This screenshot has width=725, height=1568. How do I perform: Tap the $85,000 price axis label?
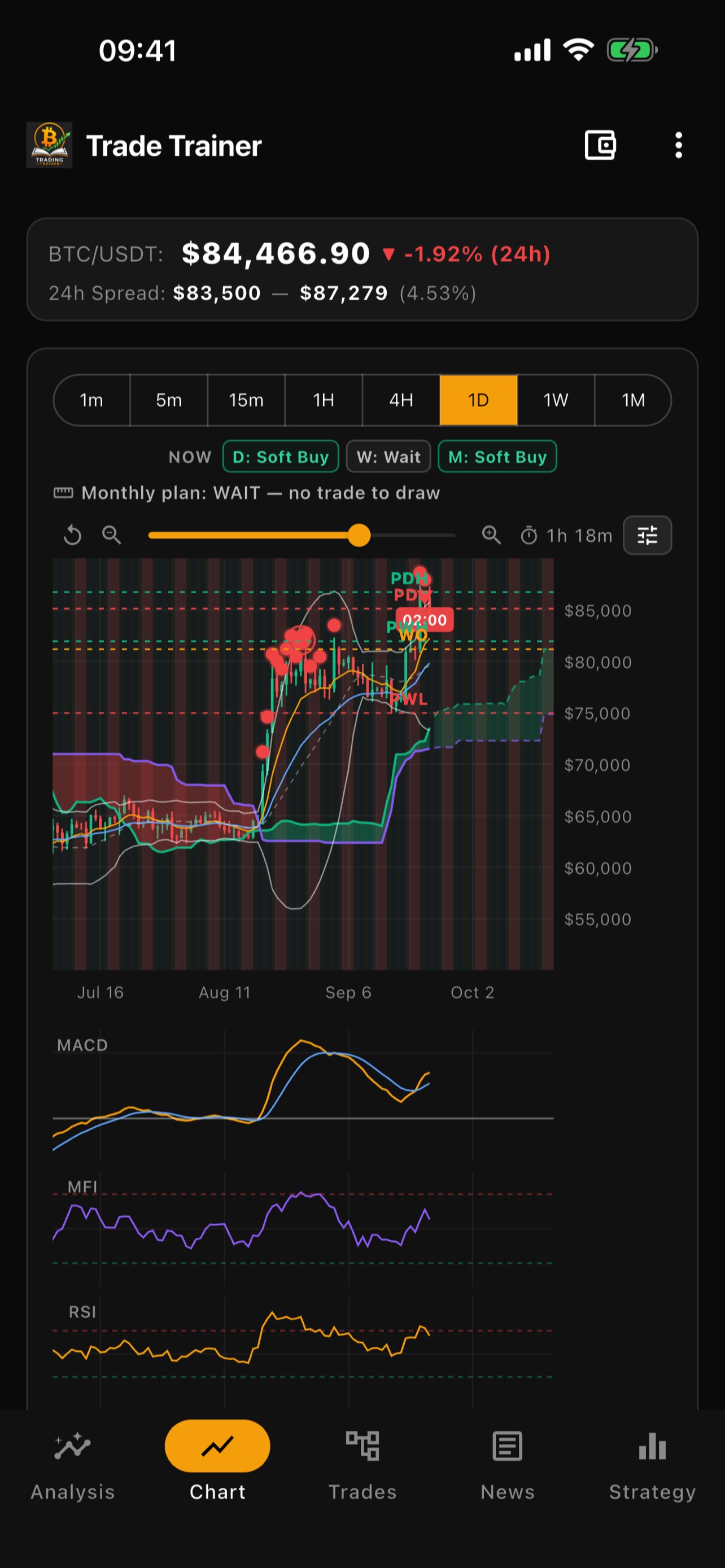[598, 611]
